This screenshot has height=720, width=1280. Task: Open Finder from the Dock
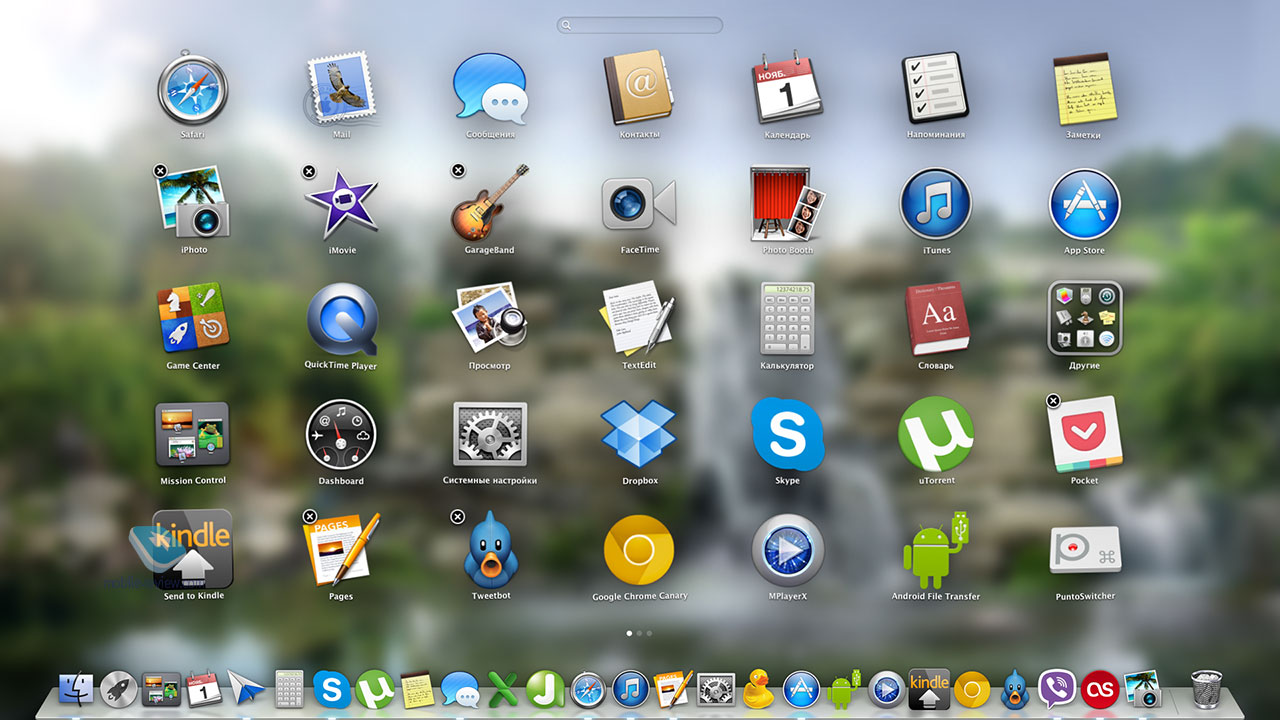[x=76, y=689]
